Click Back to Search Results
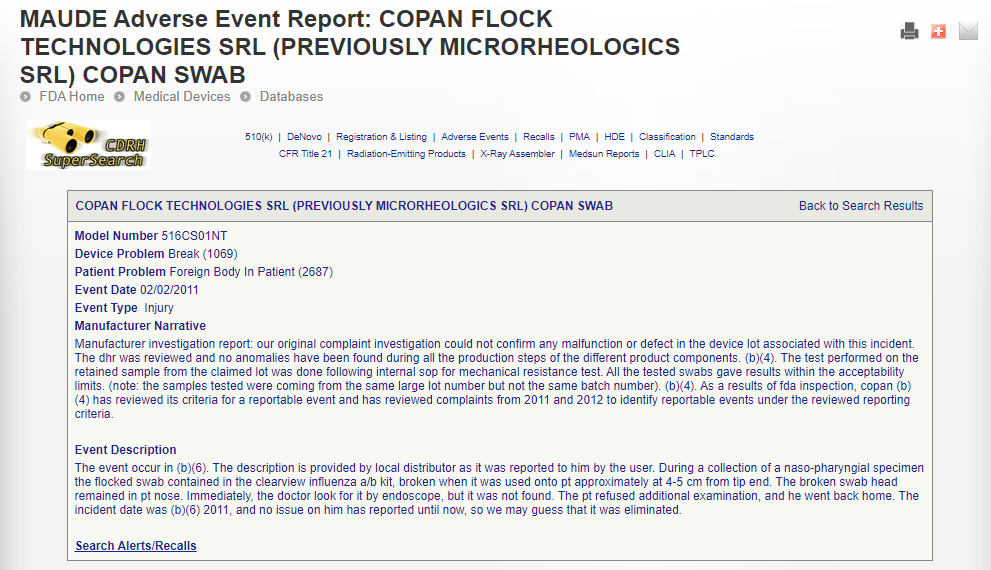 point(861,206)
